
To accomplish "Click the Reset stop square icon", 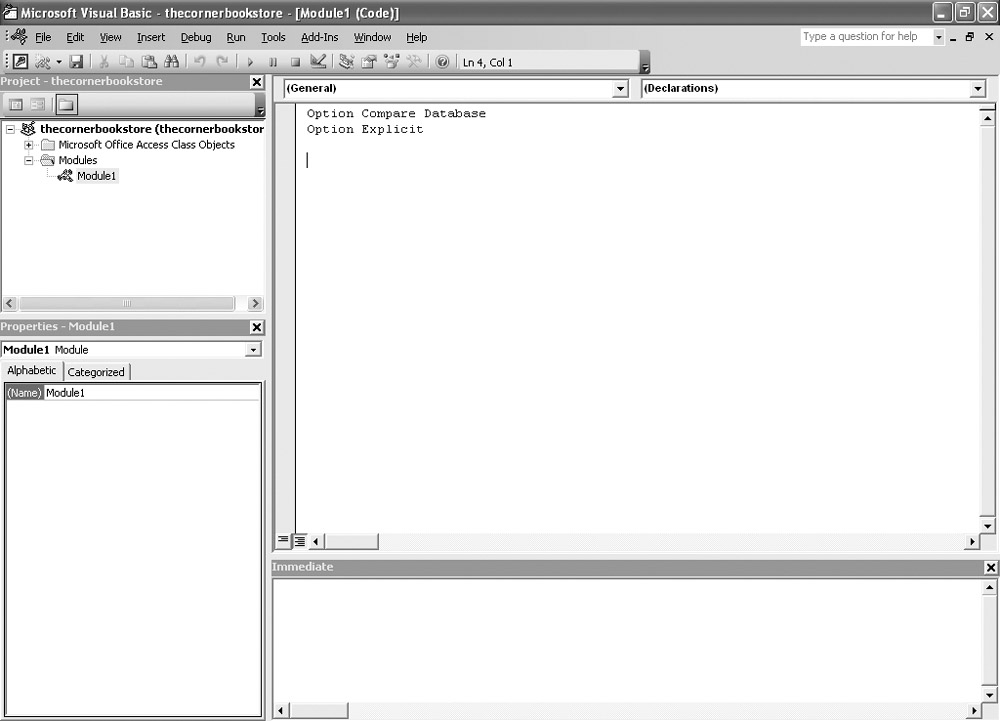I will pyautogui.click(x=295, y=62).
